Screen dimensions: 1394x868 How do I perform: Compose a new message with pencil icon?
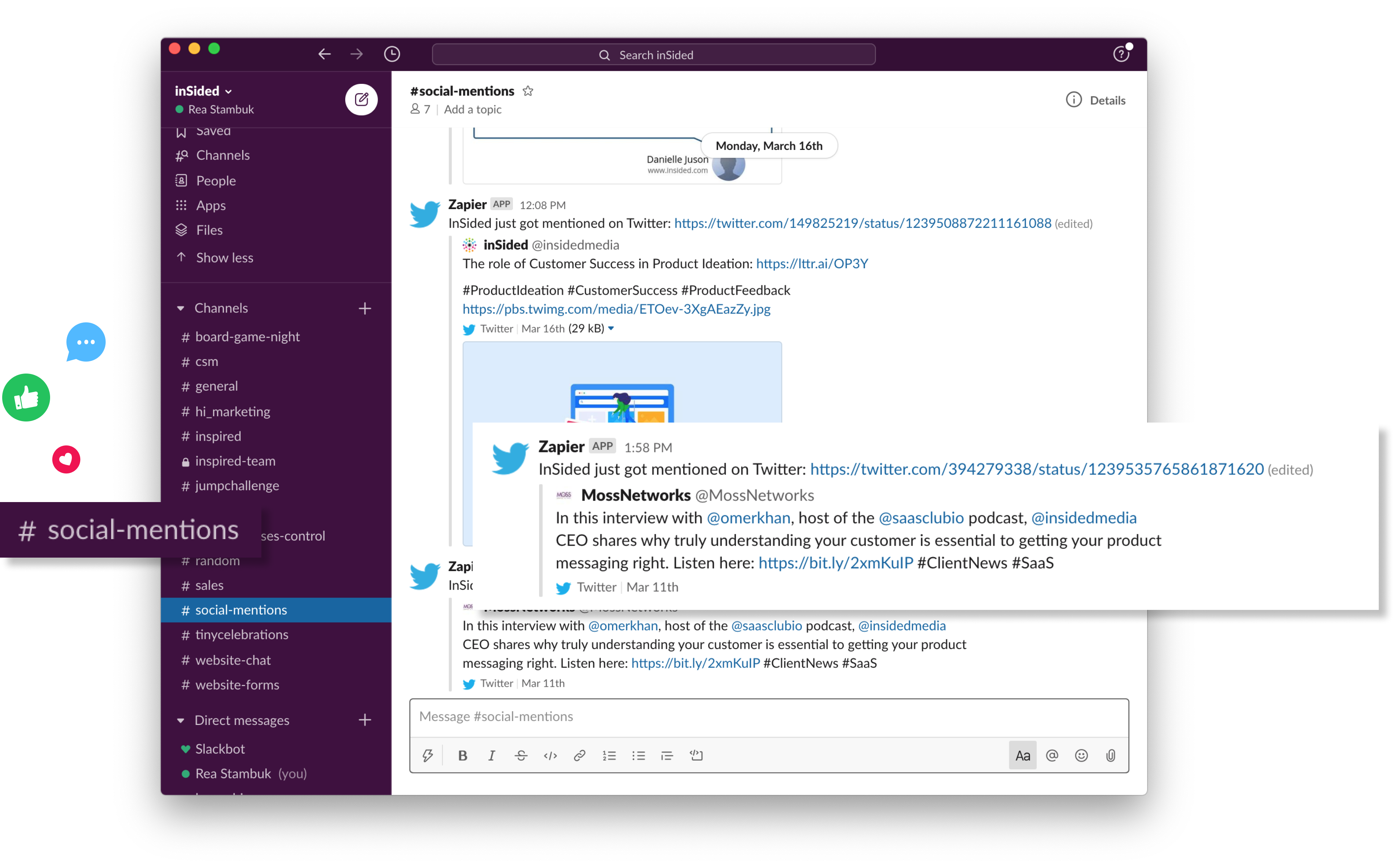tap(361, 99)
